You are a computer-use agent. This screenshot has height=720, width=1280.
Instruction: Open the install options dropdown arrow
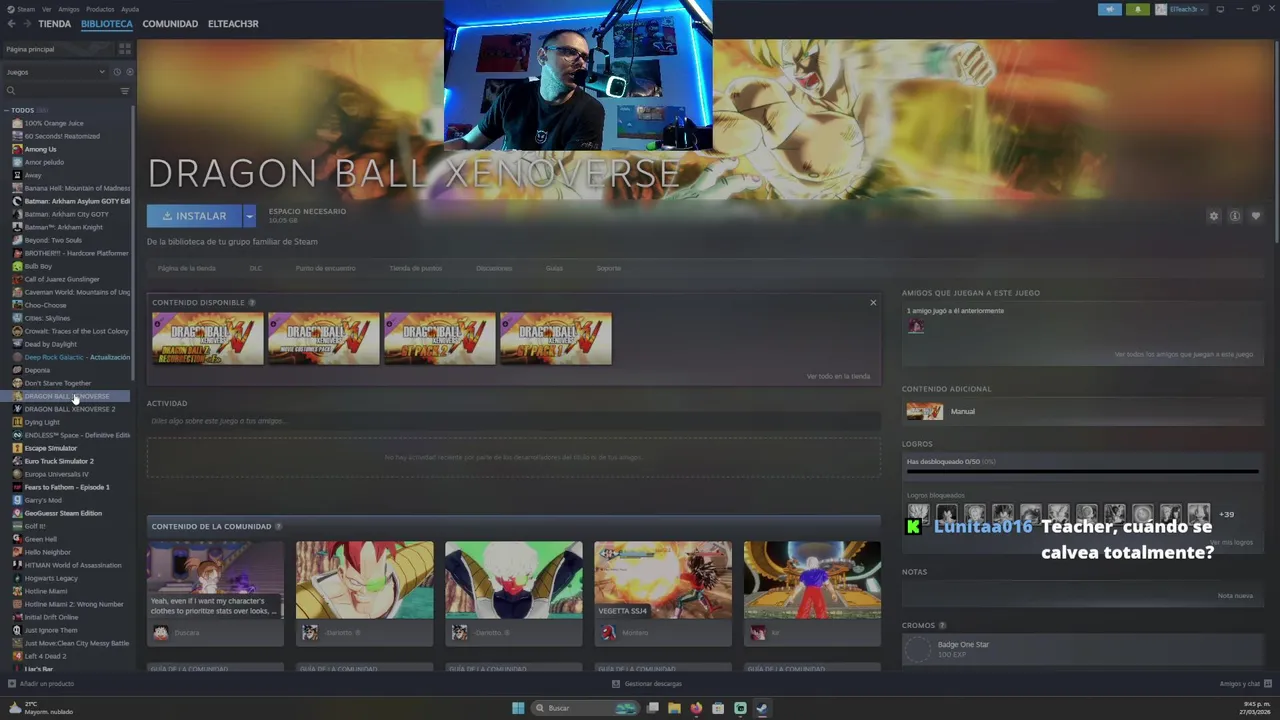click(x=249, y=216)
